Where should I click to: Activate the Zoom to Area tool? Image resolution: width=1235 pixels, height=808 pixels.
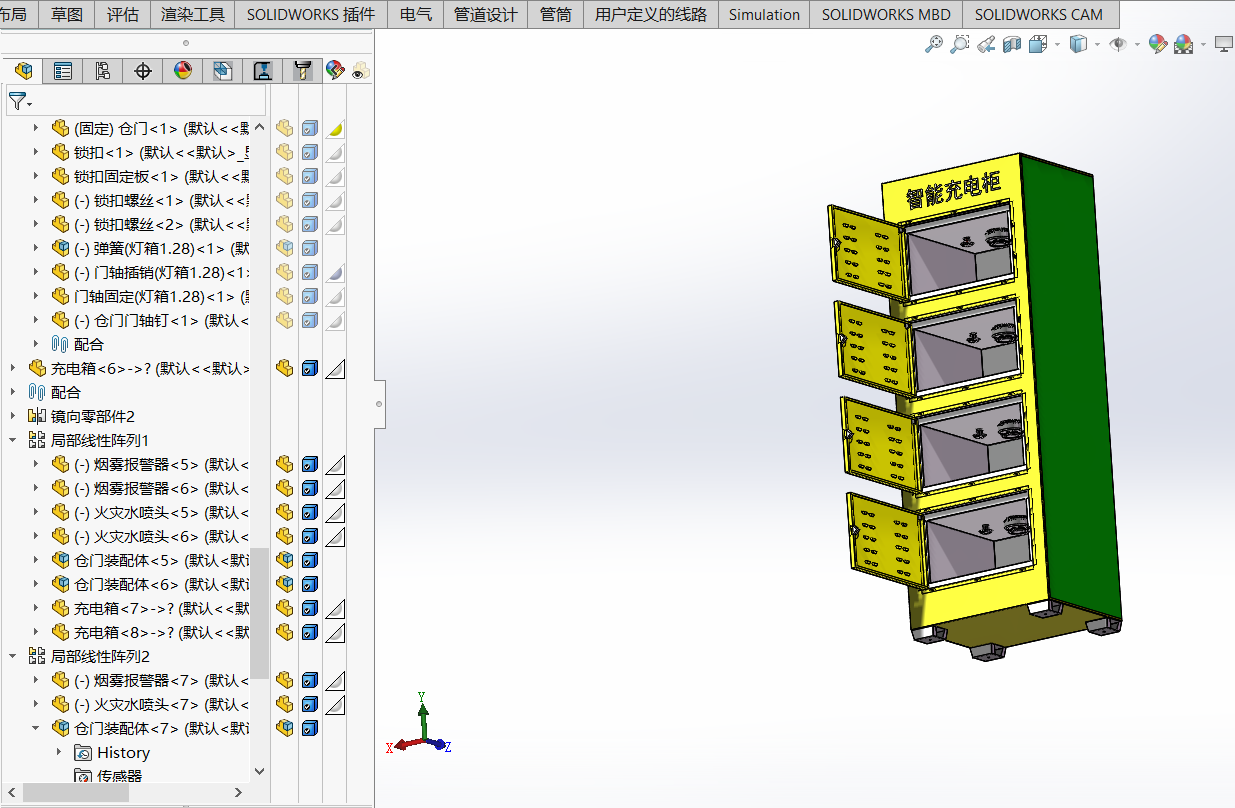point(960,44)
